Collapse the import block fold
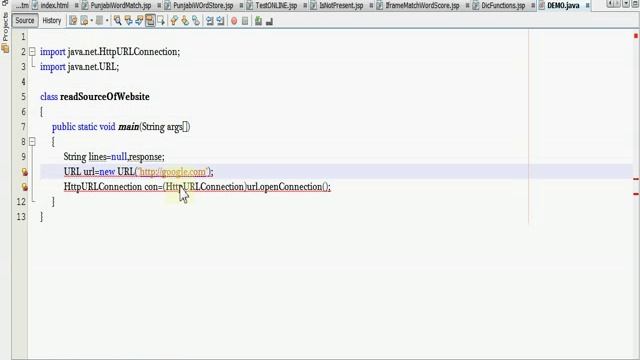Viewport: 640px width, 360px height. coord(32,52)
